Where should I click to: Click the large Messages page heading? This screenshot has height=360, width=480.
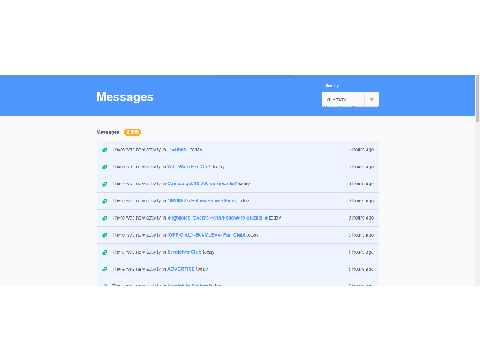[125, 97]
